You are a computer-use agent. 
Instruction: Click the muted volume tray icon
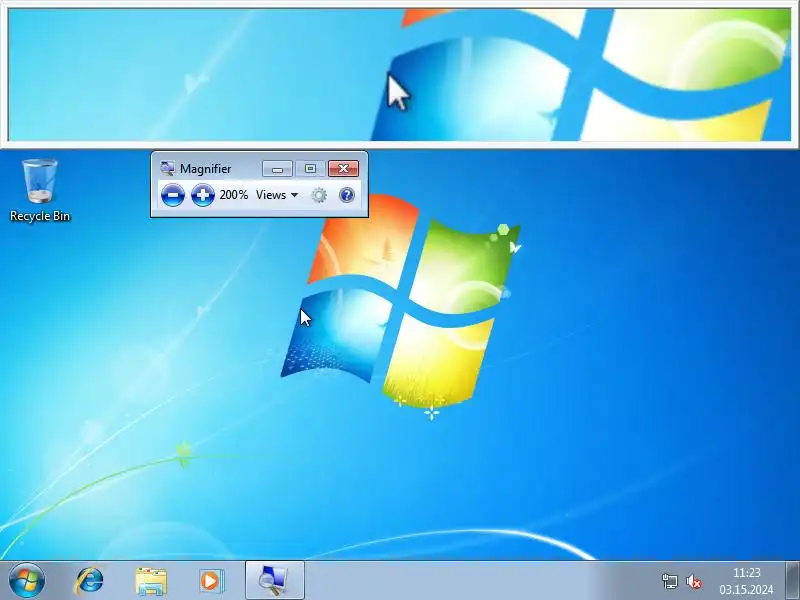pyautogui.click(x=693, y=581)
